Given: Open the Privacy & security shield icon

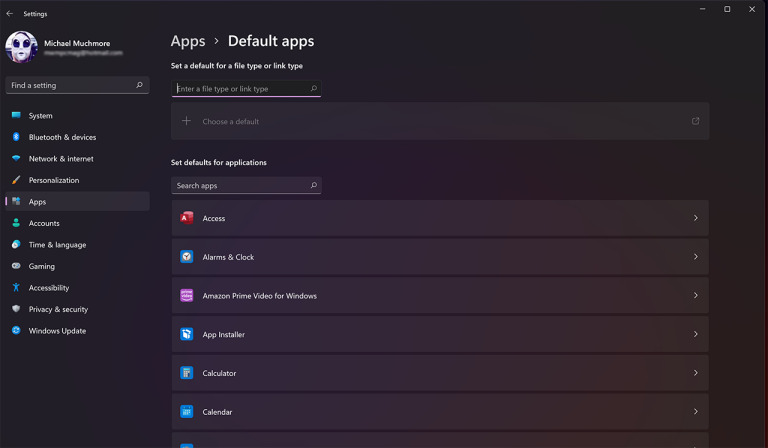Looking at the screenshot, I should pos(16,309).
